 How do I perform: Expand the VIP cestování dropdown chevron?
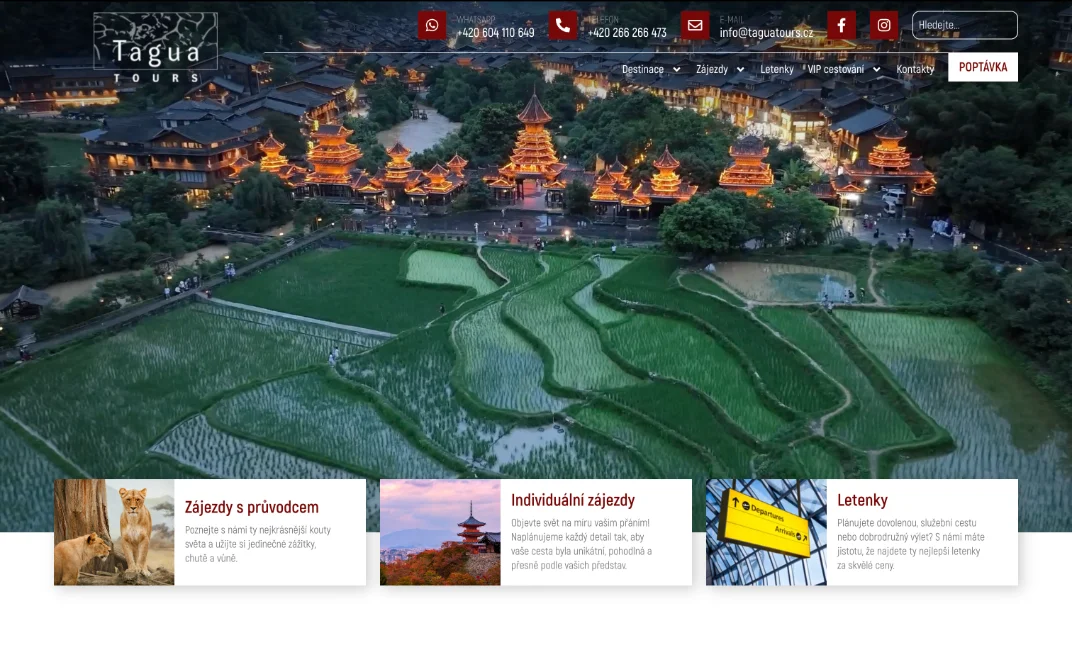(876, 70)
